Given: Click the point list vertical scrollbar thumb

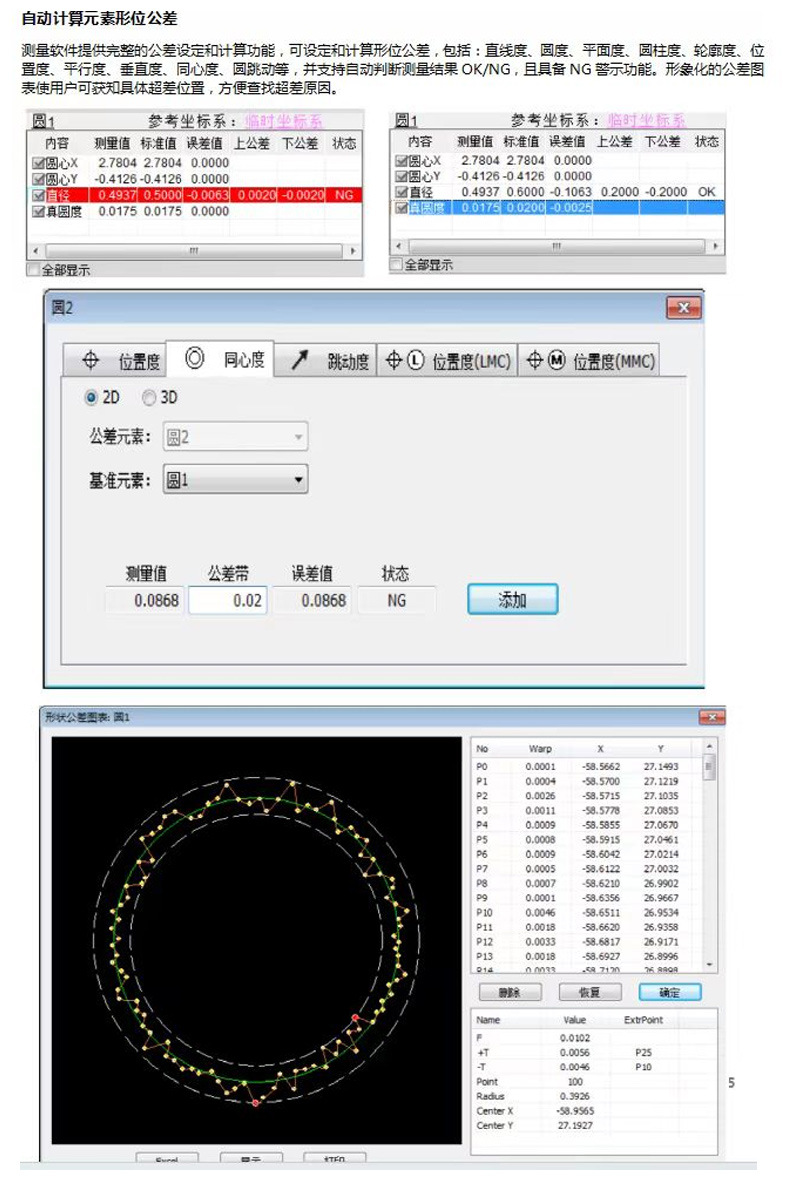Looking at the screenshot, I should coord(709,768).
